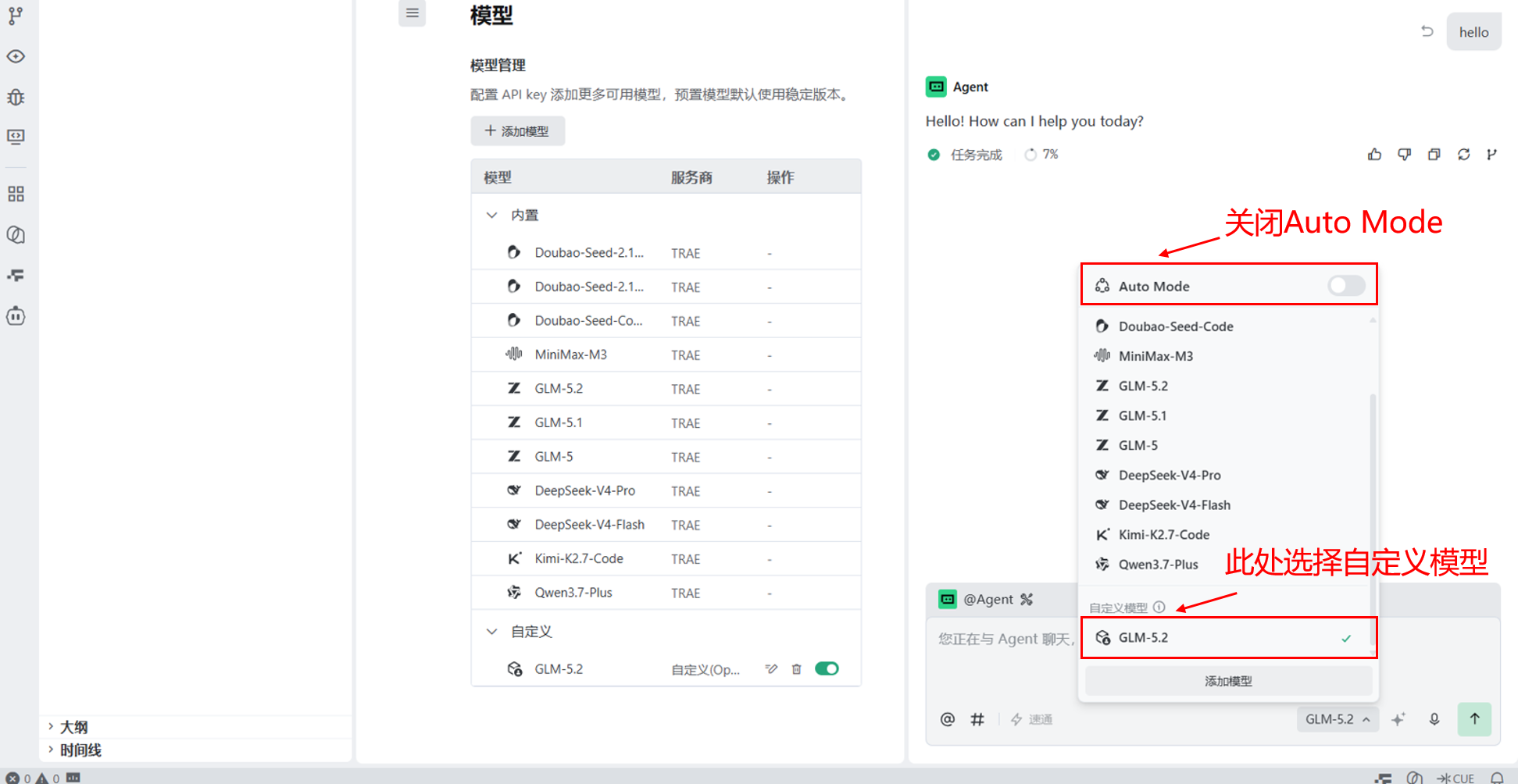This screenshot has width=1518, height=784.
Task: Open the errors count in the status bar
Action: 19,778
